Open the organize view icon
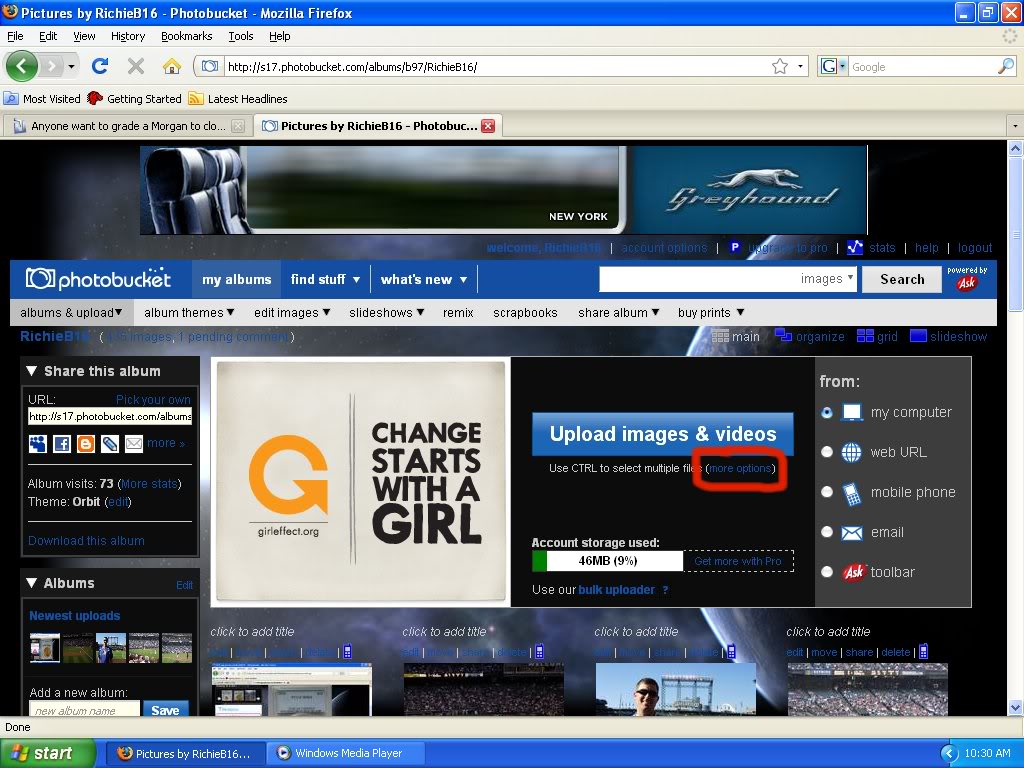The image size is (1024, 768). click(x=783, y=336)
